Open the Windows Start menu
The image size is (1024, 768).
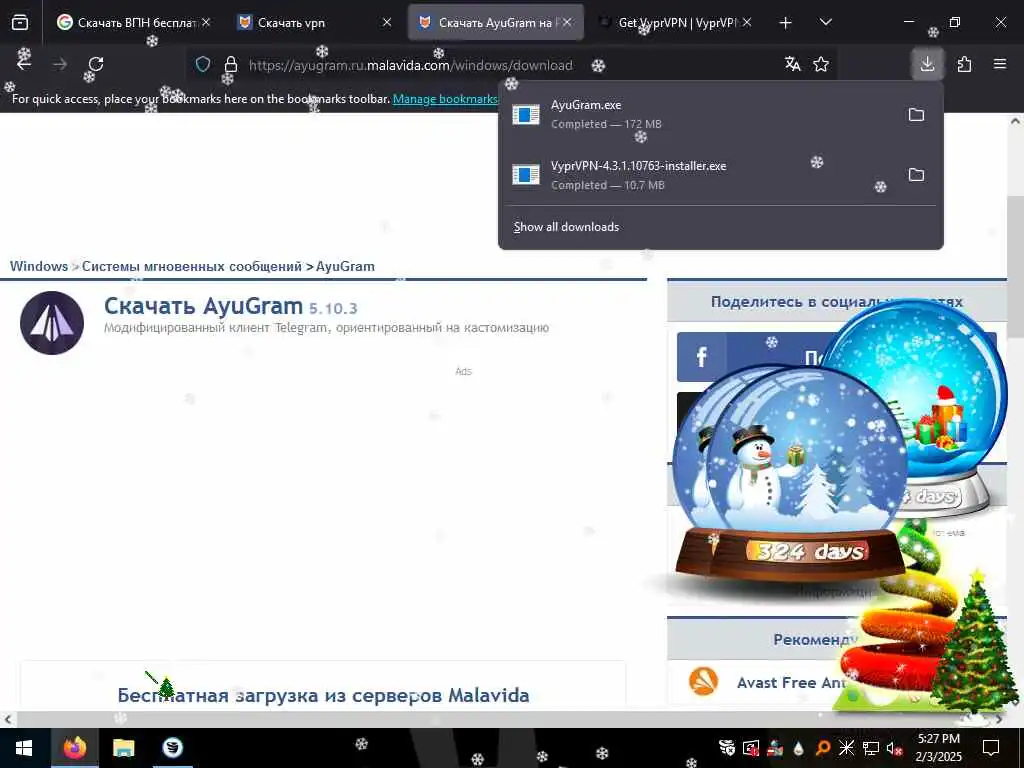(24, 748)
